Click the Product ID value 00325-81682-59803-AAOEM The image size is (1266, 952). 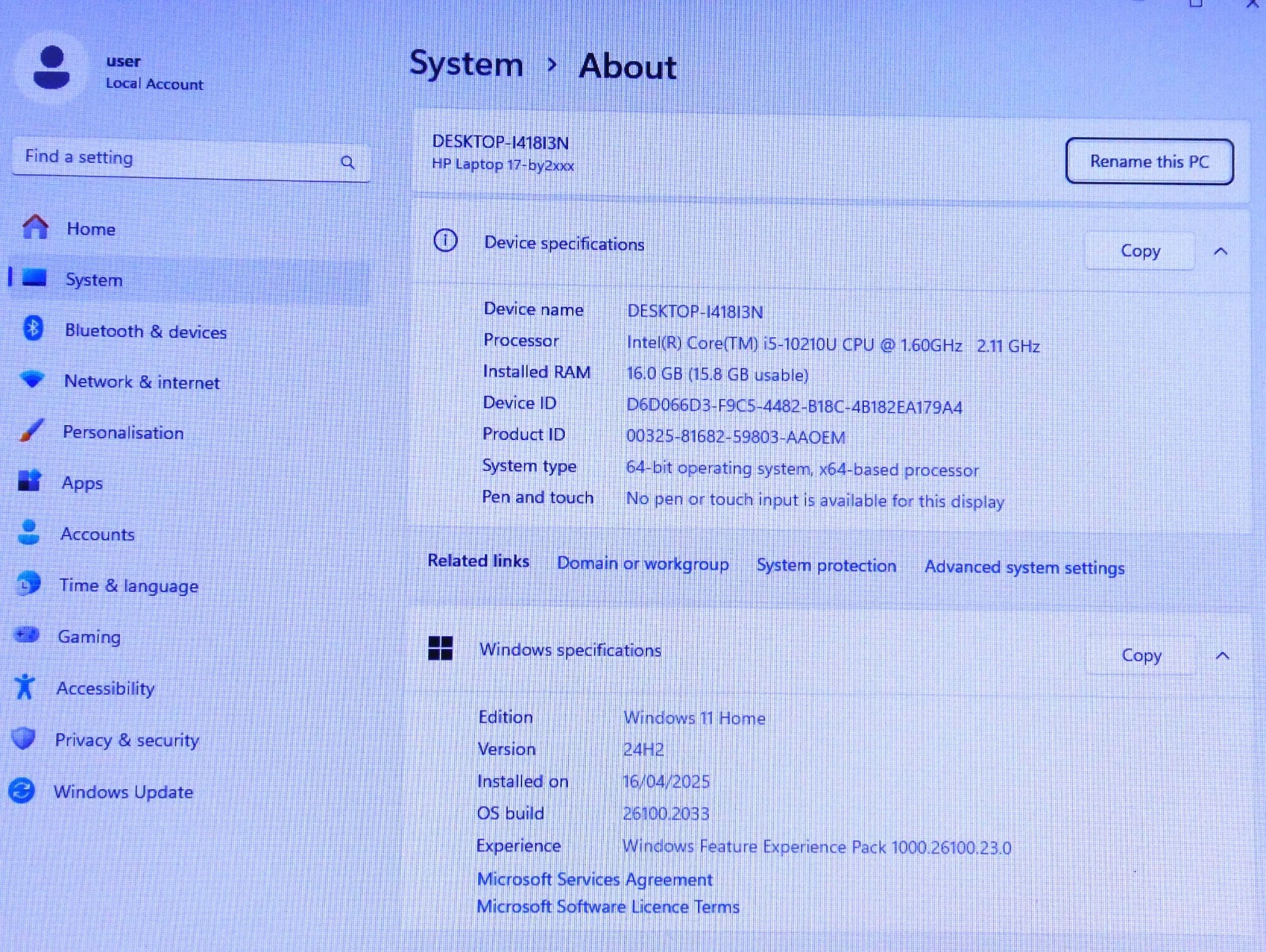pyautogui.click(x=735, y=437)
